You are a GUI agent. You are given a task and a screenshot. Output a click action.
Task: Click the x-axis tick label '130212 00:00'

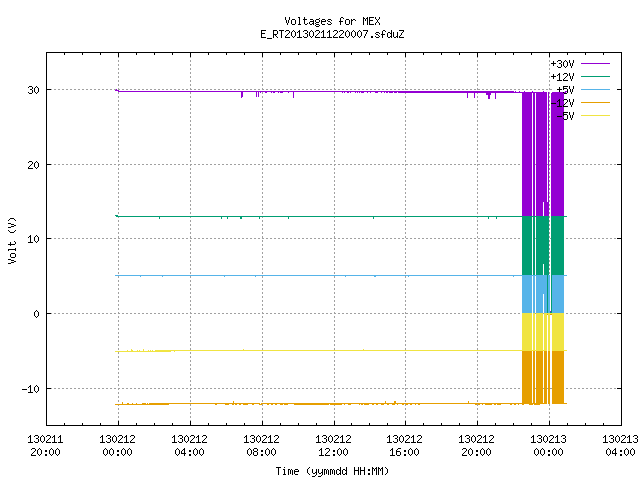(x=118, y=446)
